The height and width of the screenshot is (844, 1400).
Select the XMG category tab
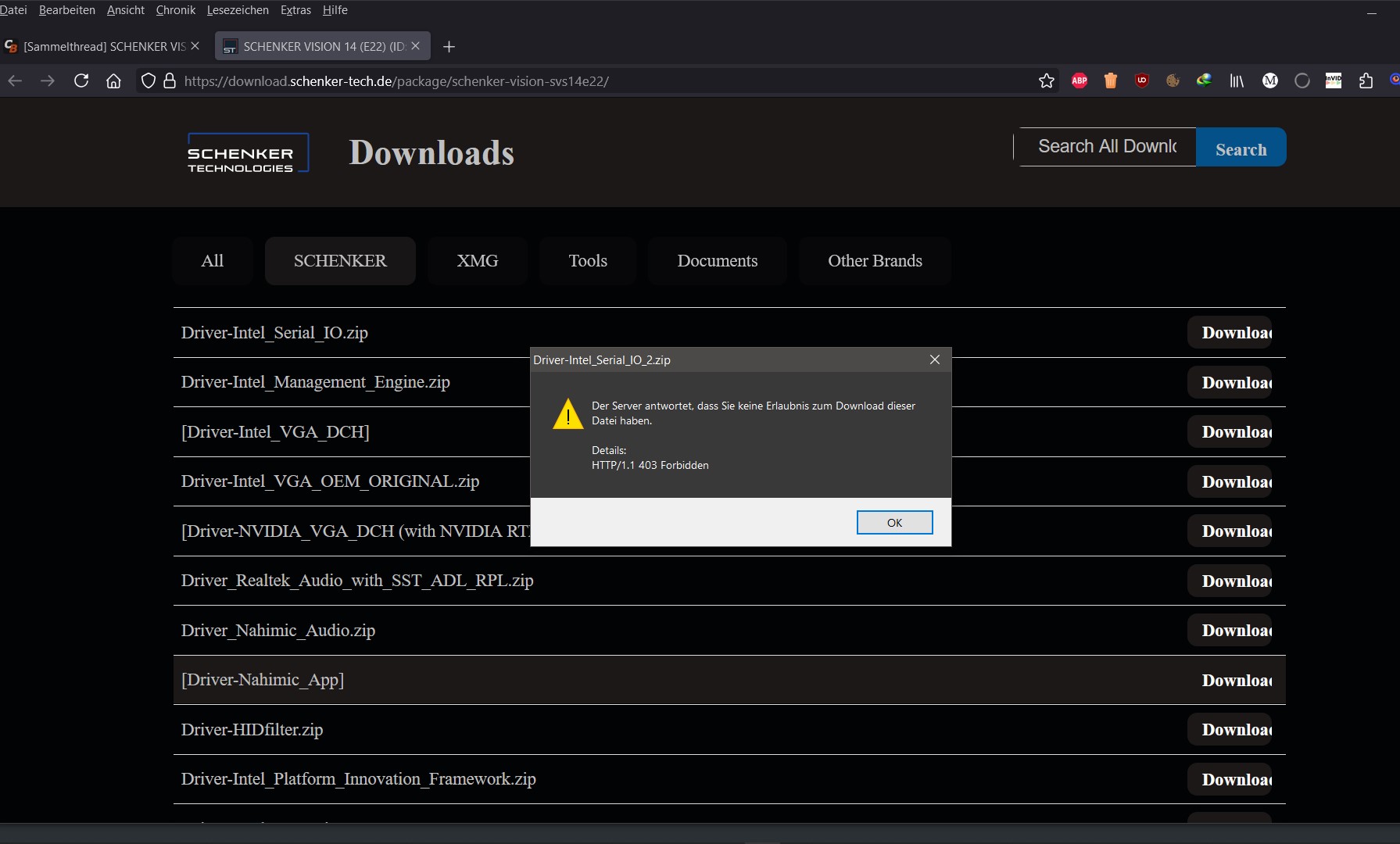coord(477,261)
